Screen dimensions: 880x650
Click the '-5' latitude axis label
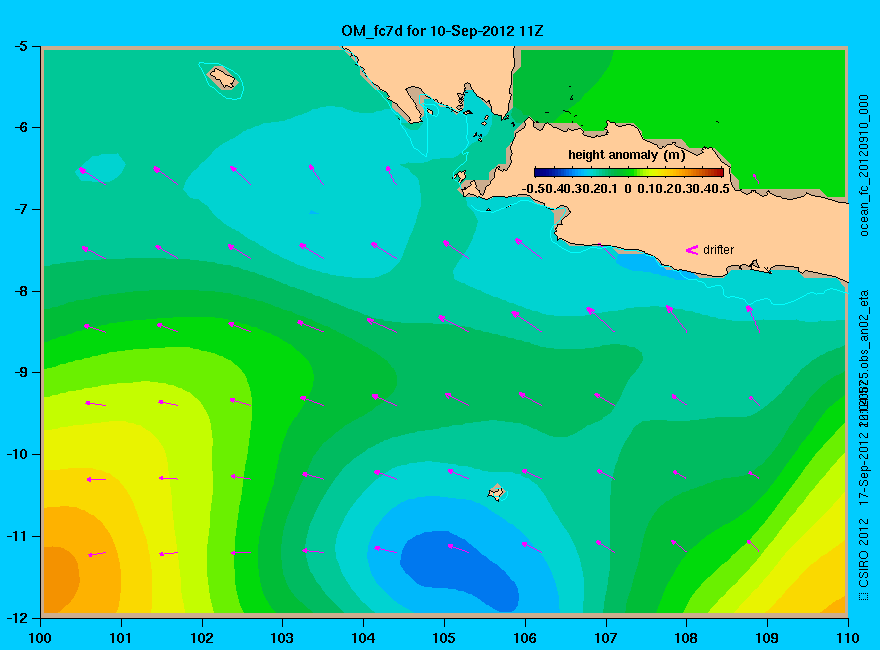click(x=20, y=47)
